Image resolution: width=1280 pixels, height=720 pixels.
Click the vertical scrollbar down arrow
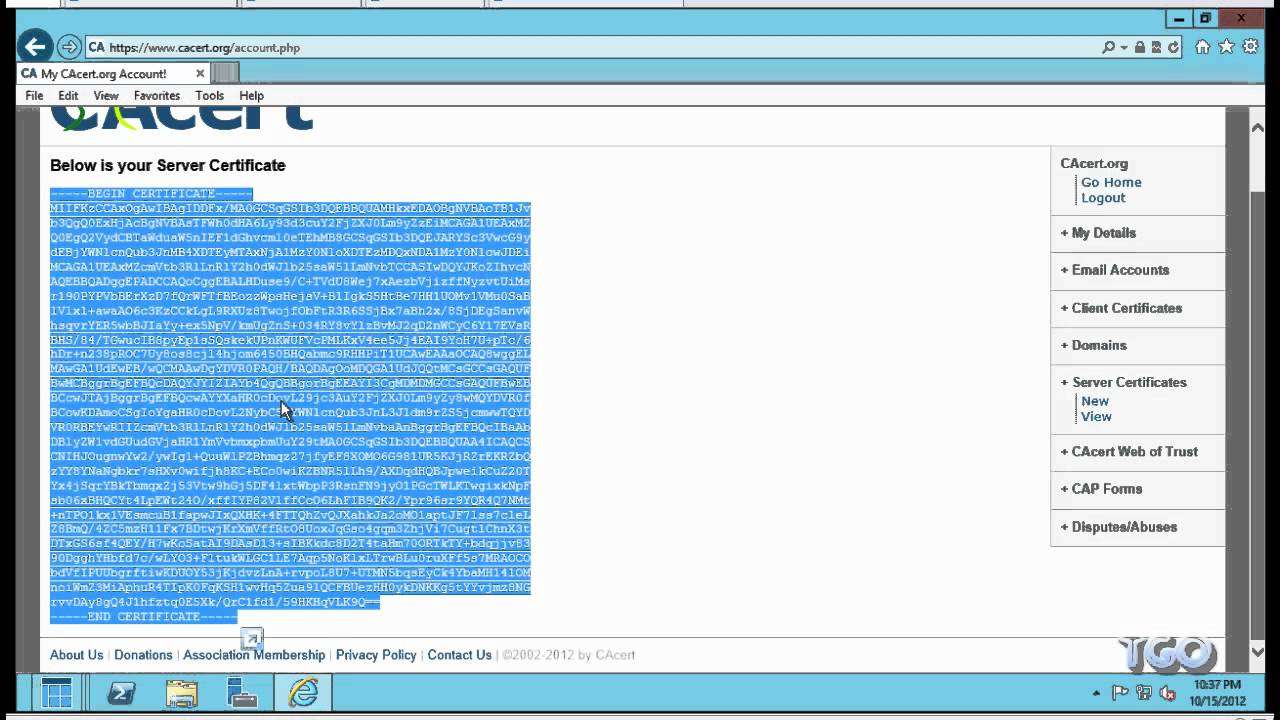tap(1258, 653)
